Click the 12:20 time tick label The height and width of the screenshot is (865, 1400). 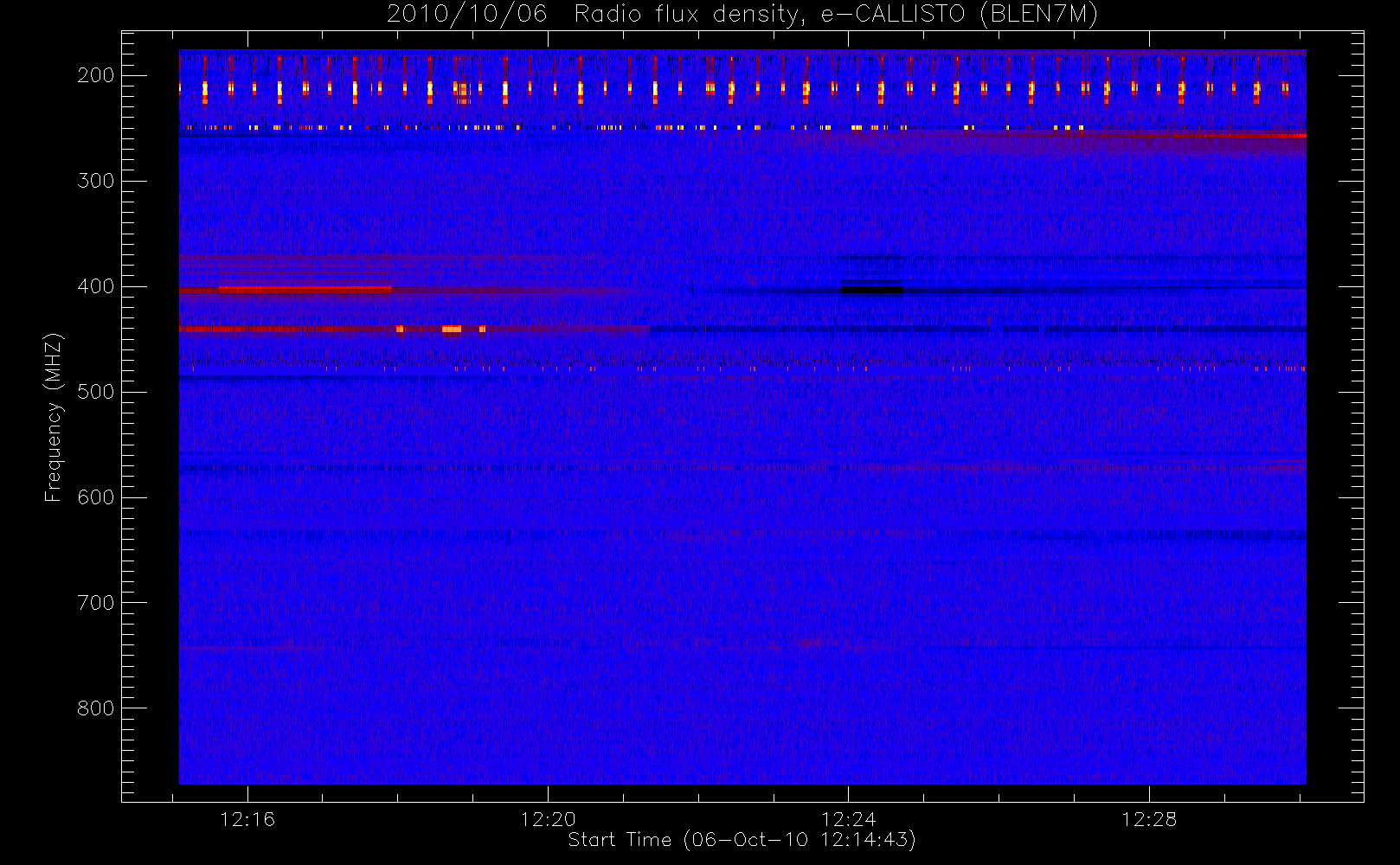pos(548,819)
